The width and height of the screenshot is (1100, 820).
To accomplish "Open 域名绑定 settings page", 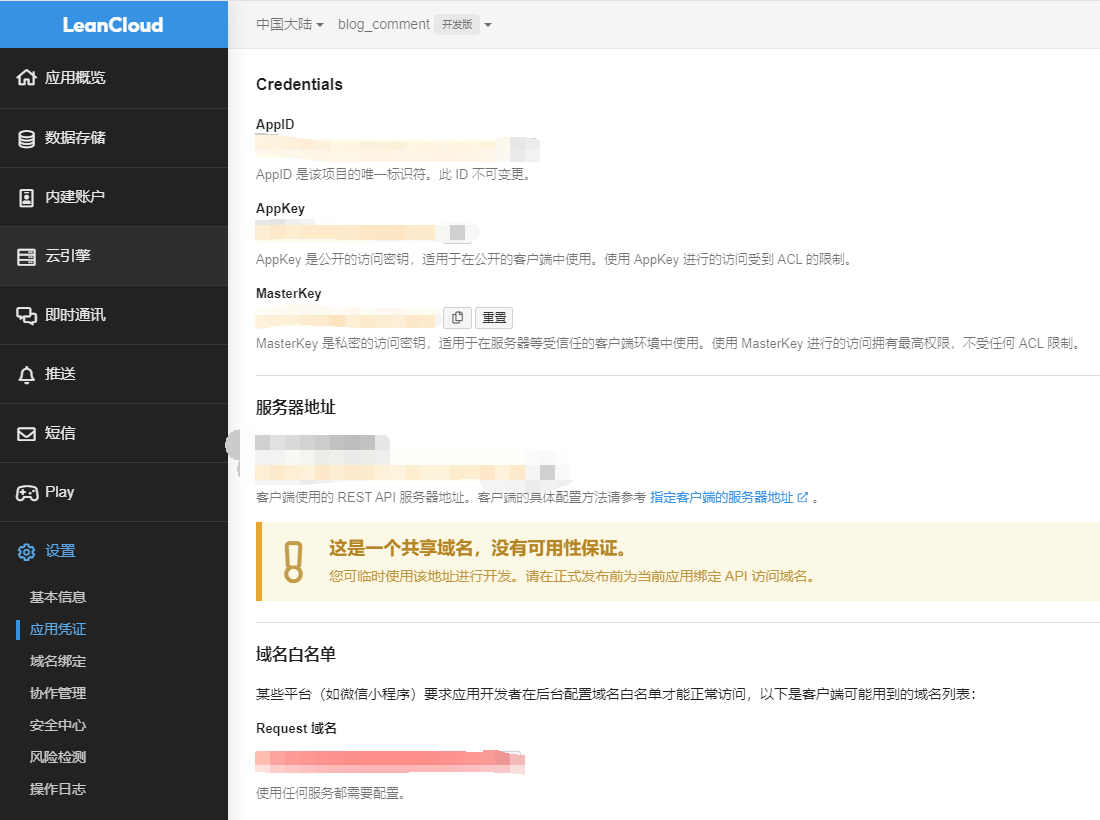I will 58,661.
